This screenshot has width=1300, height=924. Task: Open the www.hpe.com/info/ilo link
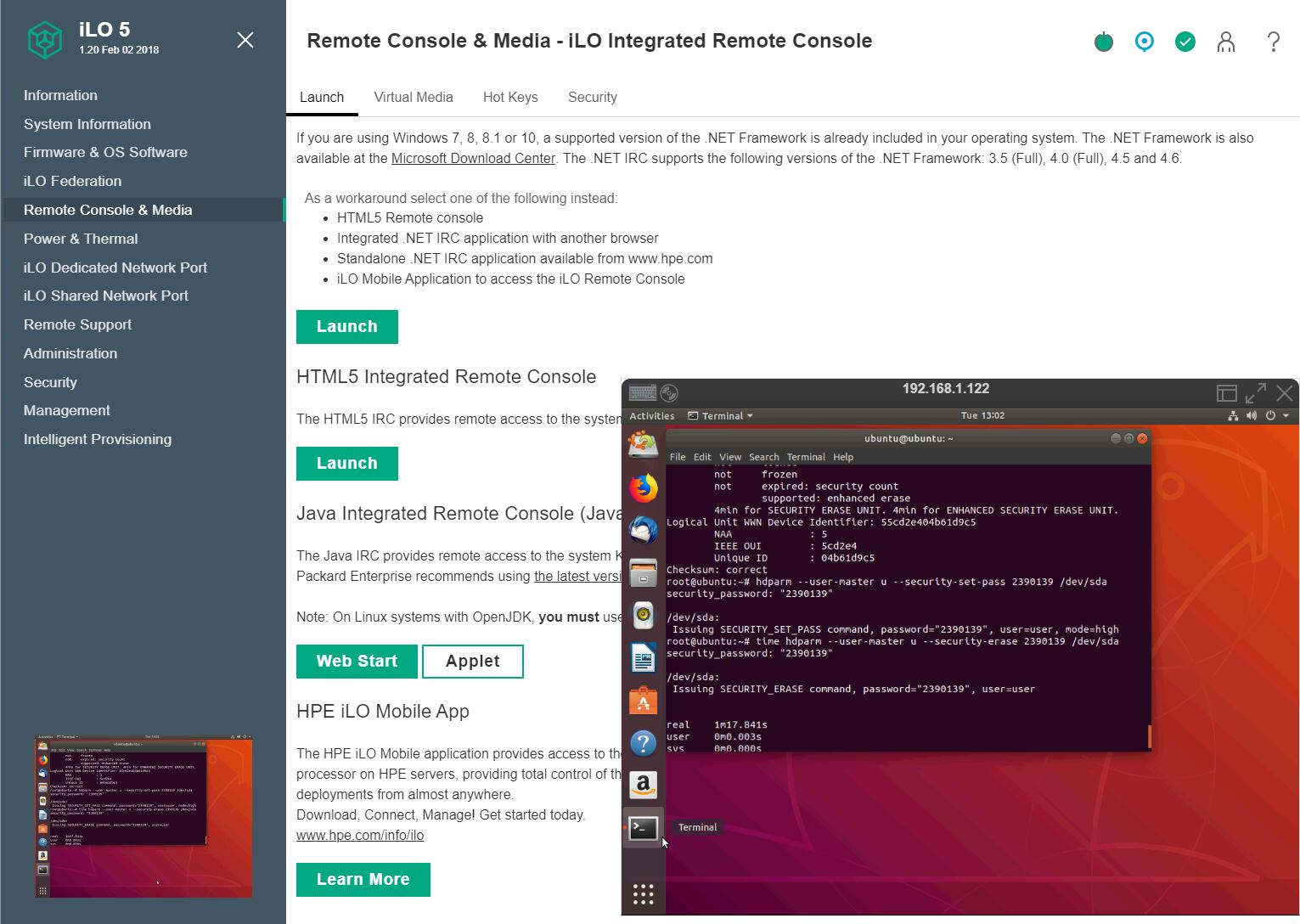click(360, 835)
